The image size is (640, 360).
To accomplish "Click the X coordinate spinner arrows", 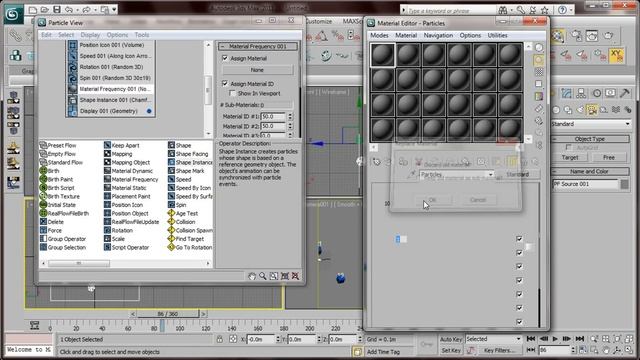I will point(278,339).
